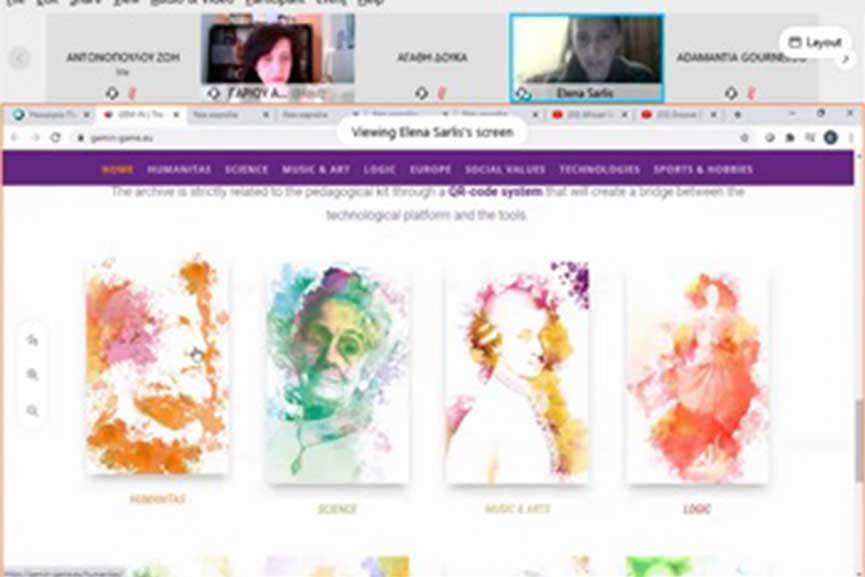Click the red muted mic under ΑΝΤΩΝΟΠΟΥΛΟΥ ΖΩΗ

coord(132,94)
